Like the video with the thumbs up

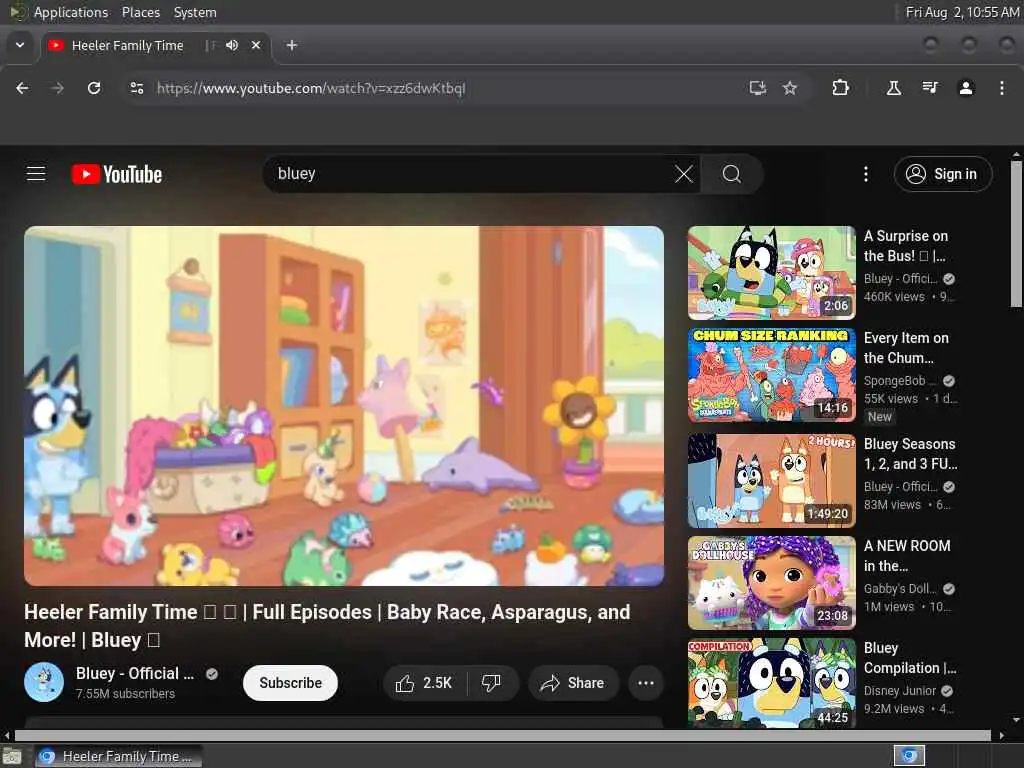pyautogui.click(x=424, y=683)
